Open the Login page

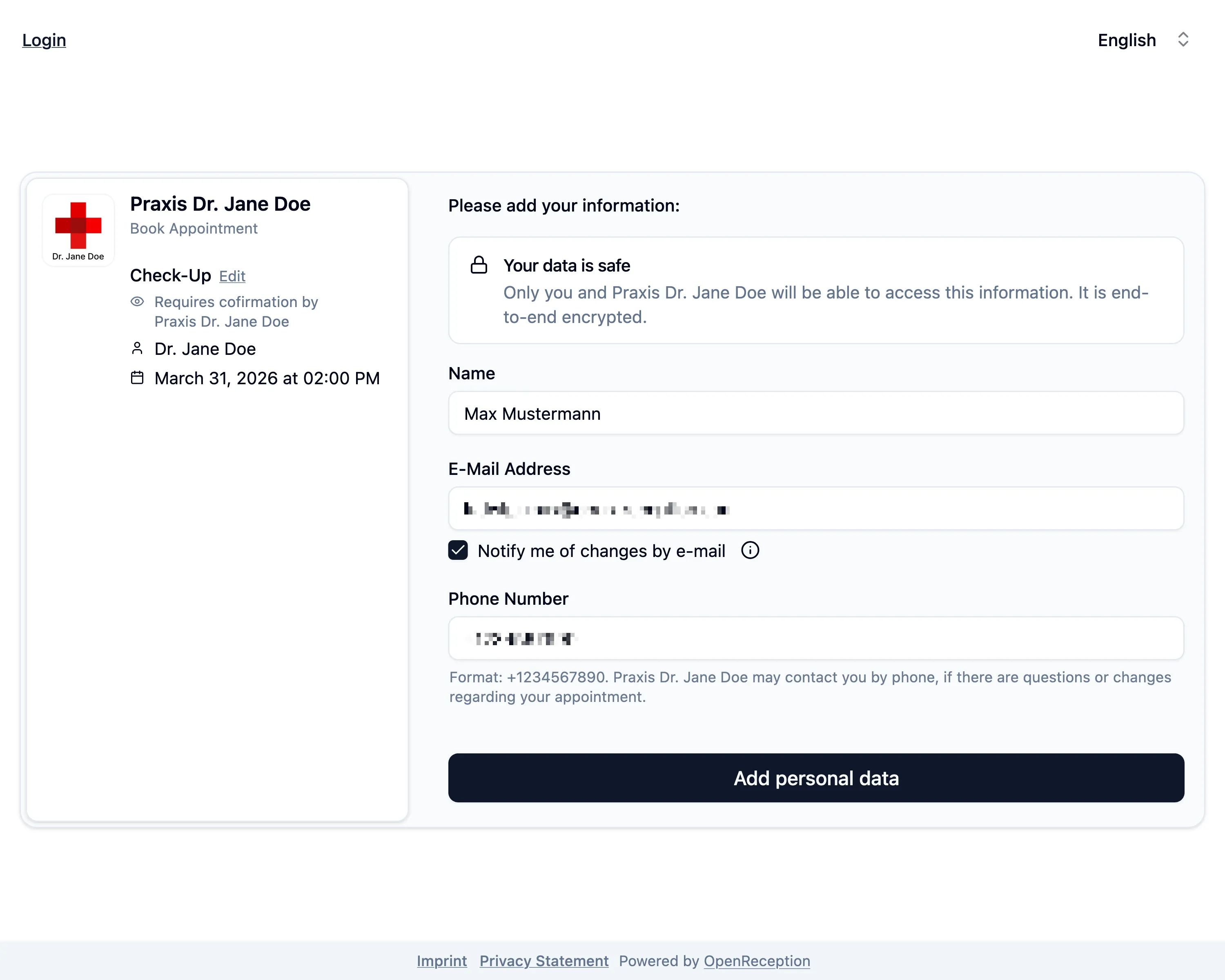44,40
